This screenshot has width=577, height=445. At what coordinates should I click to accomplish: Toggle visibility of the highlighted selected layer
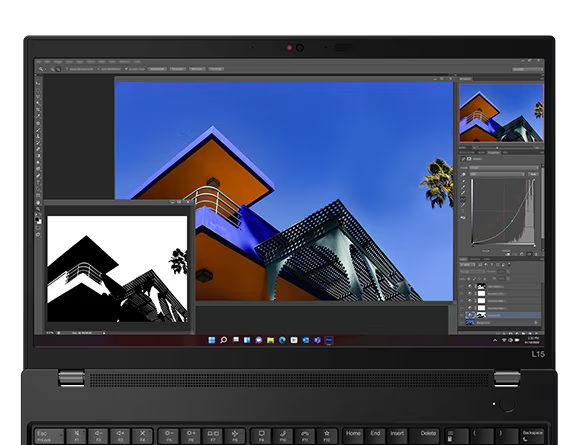pos(470,315)
